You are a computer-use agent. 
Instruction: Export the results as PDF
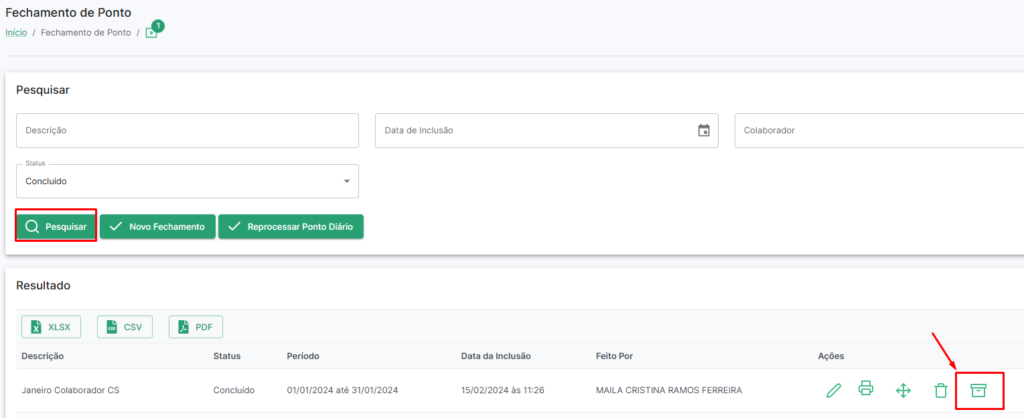(196, 327)
